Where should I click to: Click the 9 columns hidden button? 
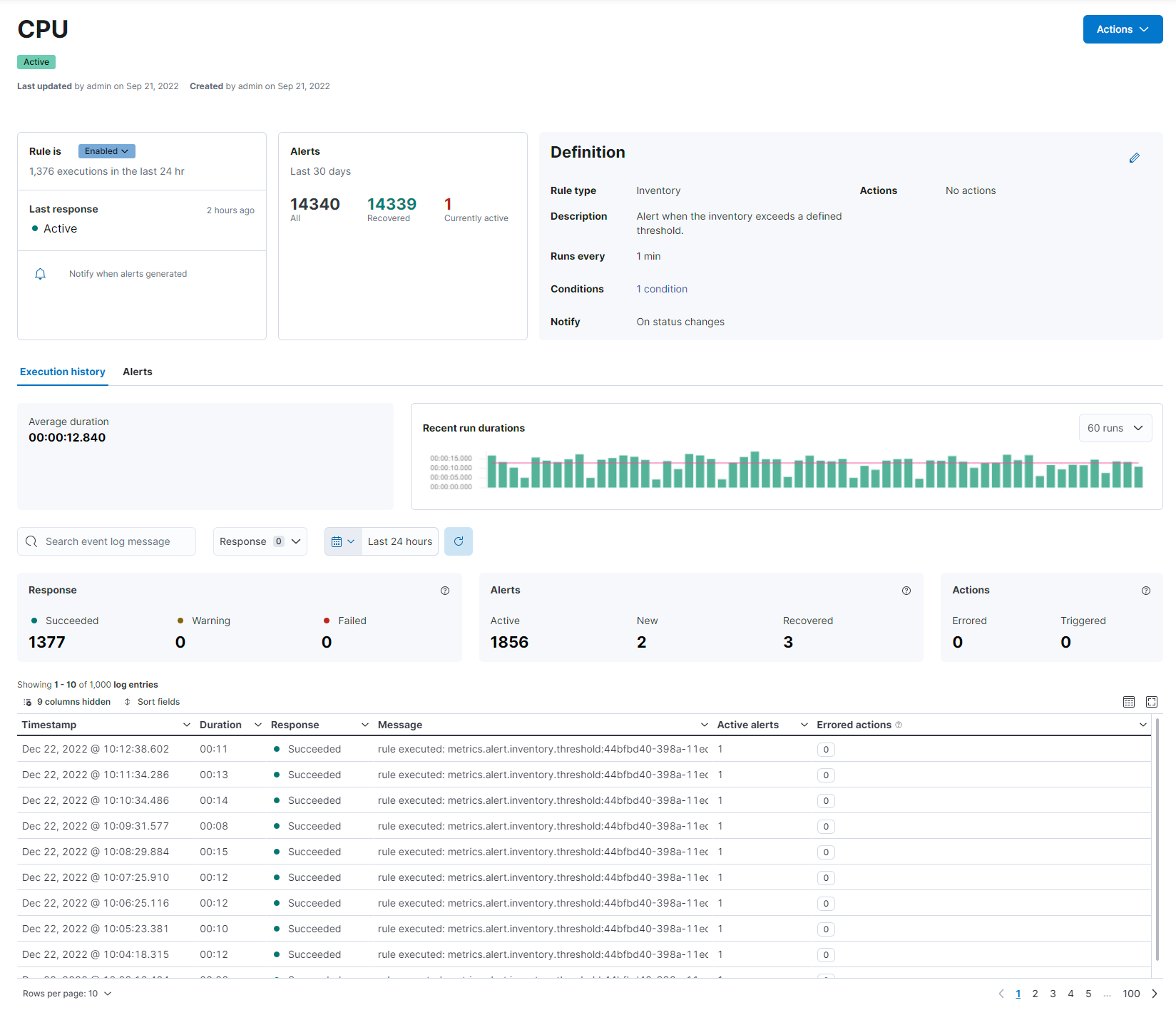(68, 702)
